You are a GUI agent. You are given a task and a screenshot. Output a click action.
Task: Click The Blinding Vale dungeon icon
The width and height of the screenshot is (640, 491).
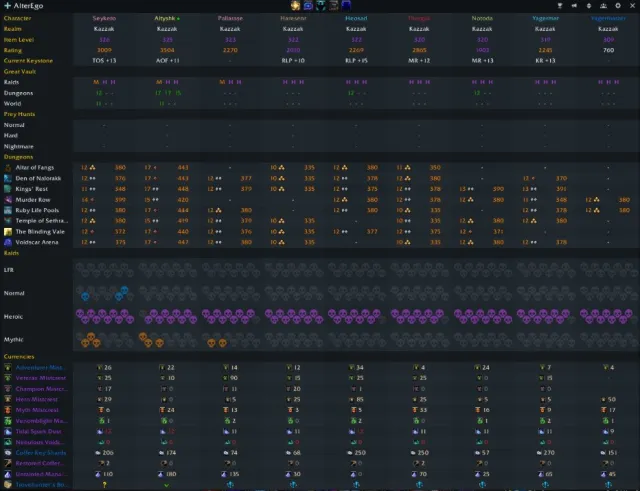[8, 231]
